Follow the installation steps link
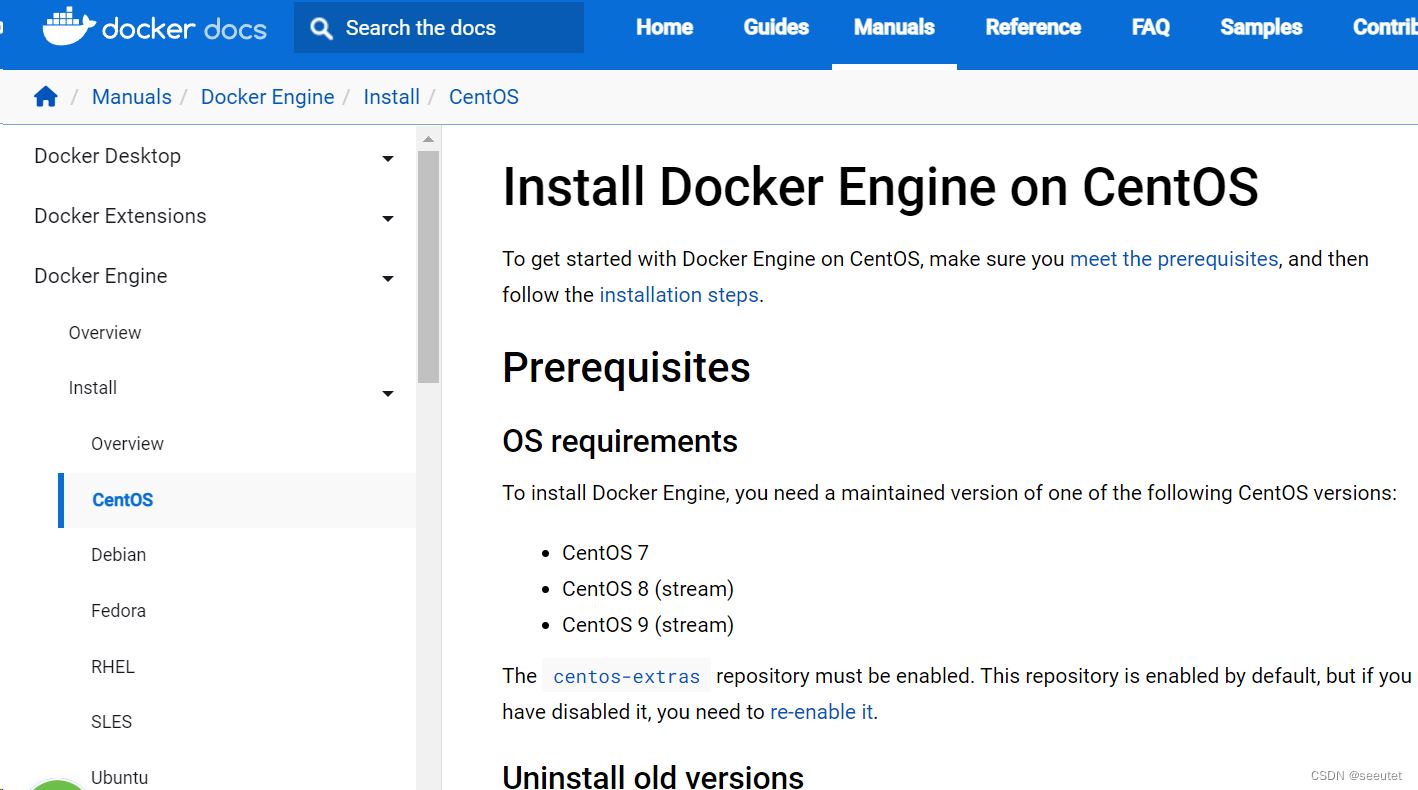Screen dimensions: 1418x790 pos(679,295)
